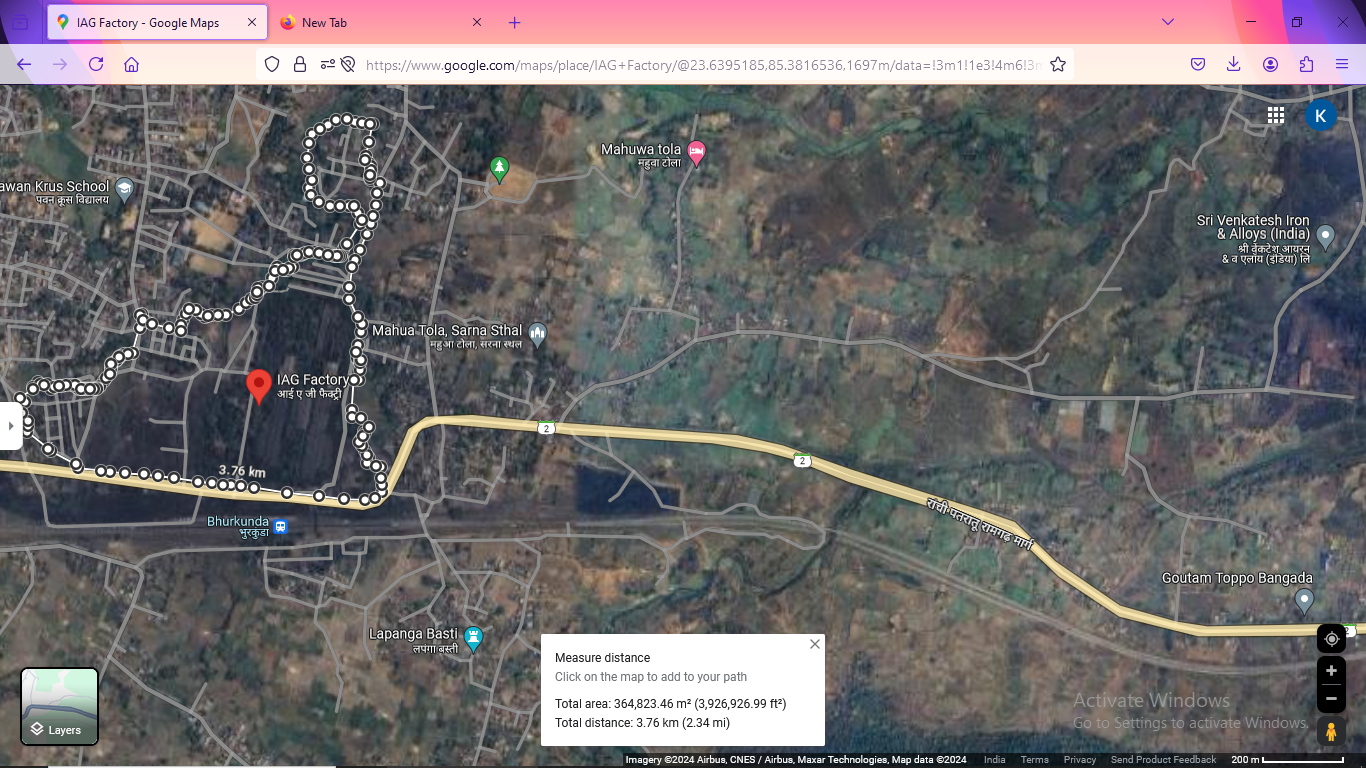Open Firefox application menu (hamburger)
Image resolution: width=1366 pixels, height=768 pixels.
[1342, 64]
